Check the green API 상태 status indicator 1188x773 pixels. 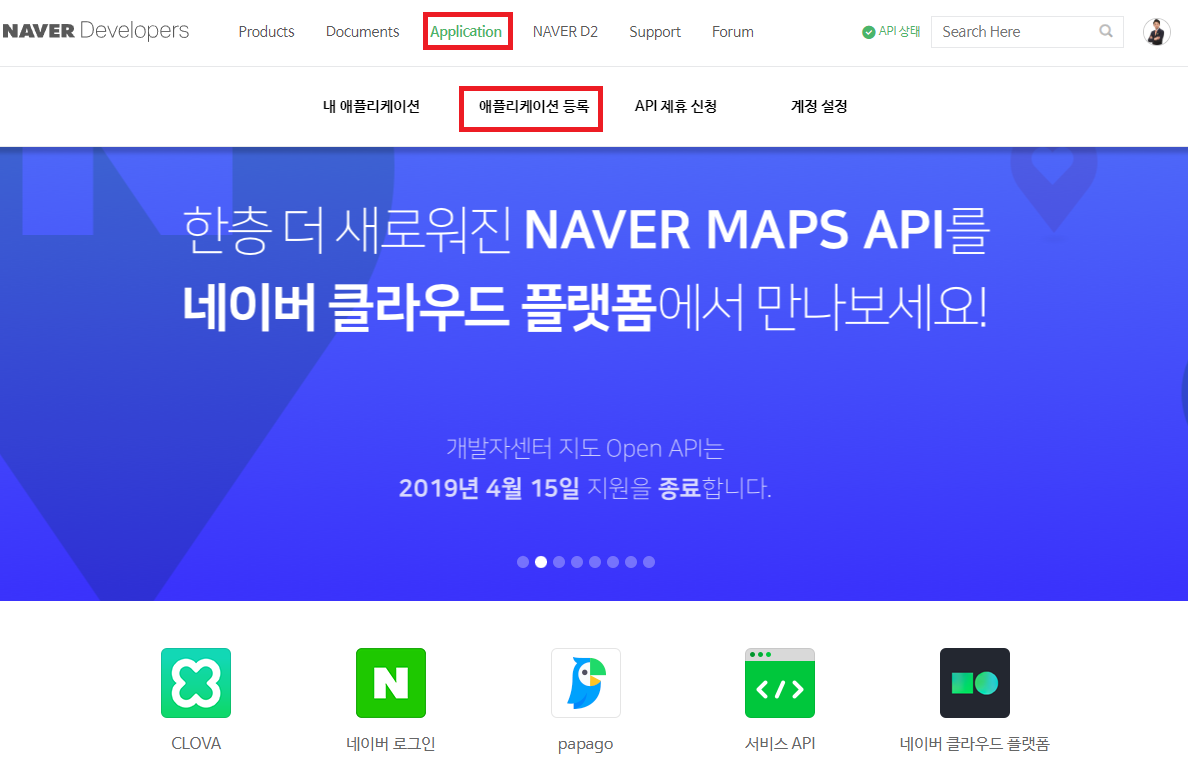click(869, 31)
